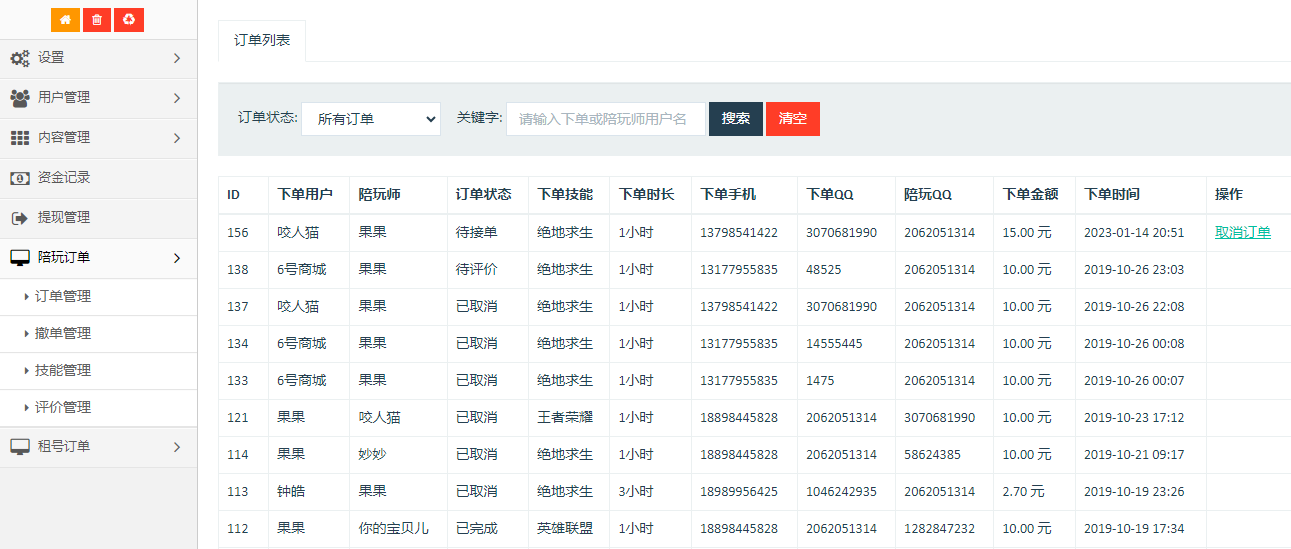This screenshot has height=549, width=1291.
Task: Open 撤单管理 in the sidebar
Action: pyautogui.click(x=63, y=333)
